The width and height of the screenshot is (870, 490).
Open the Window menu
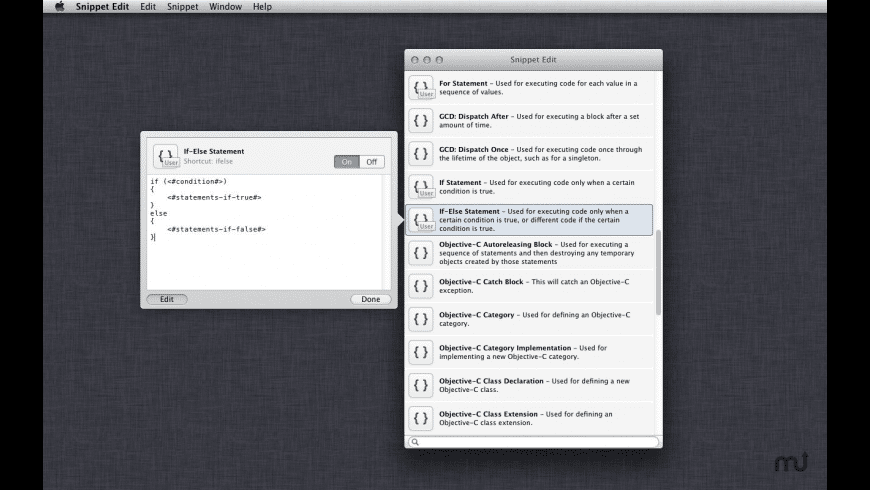(x=225, y=7)
